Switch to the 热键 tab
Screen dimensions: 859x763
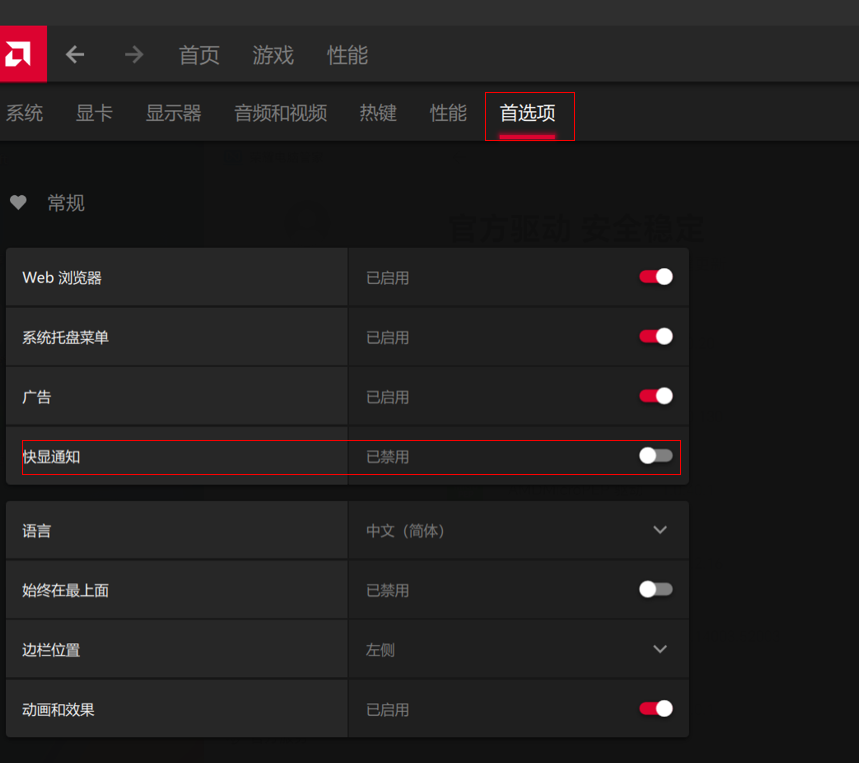378,113
